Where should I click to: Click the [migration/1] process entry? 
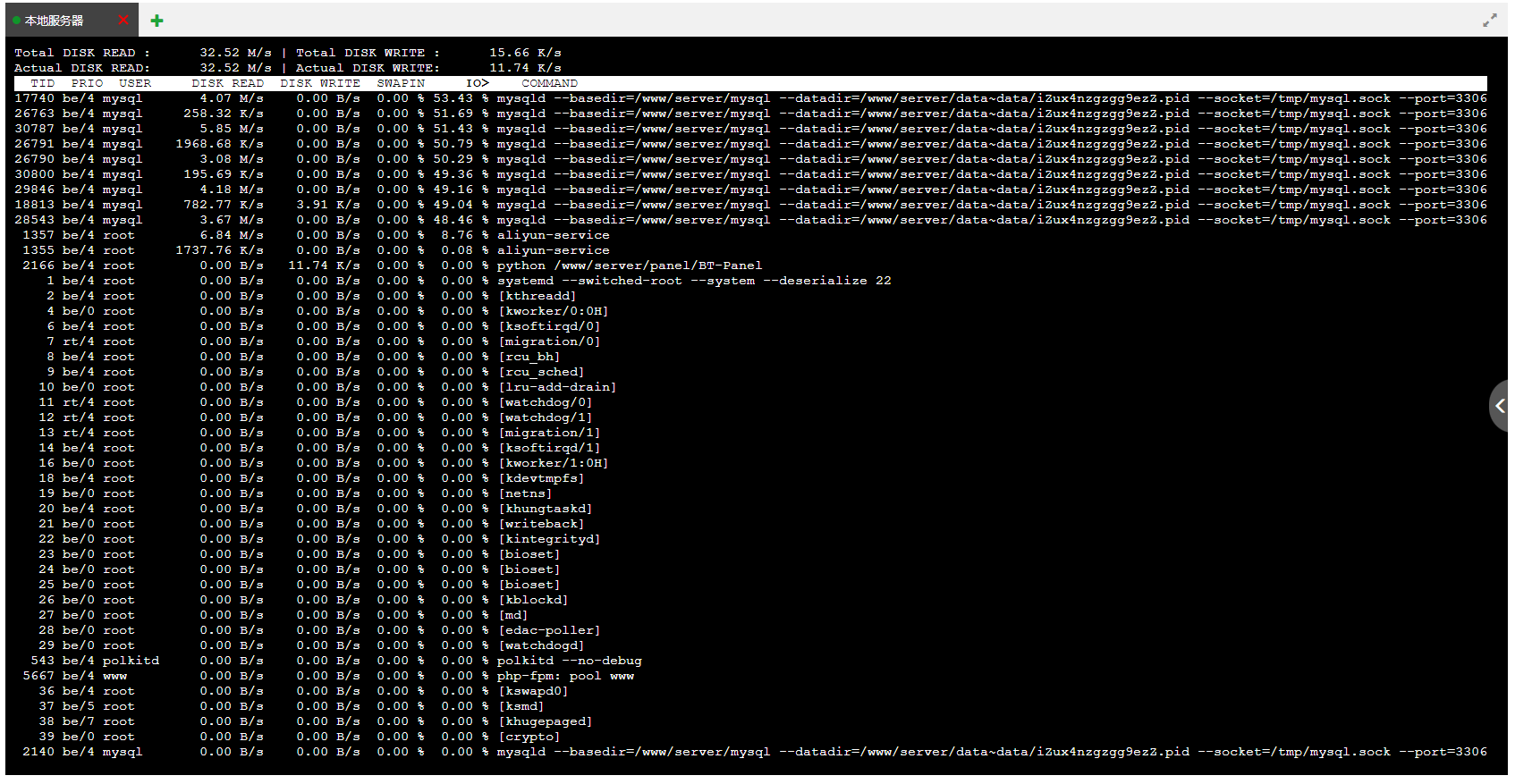tap(549, 433)
